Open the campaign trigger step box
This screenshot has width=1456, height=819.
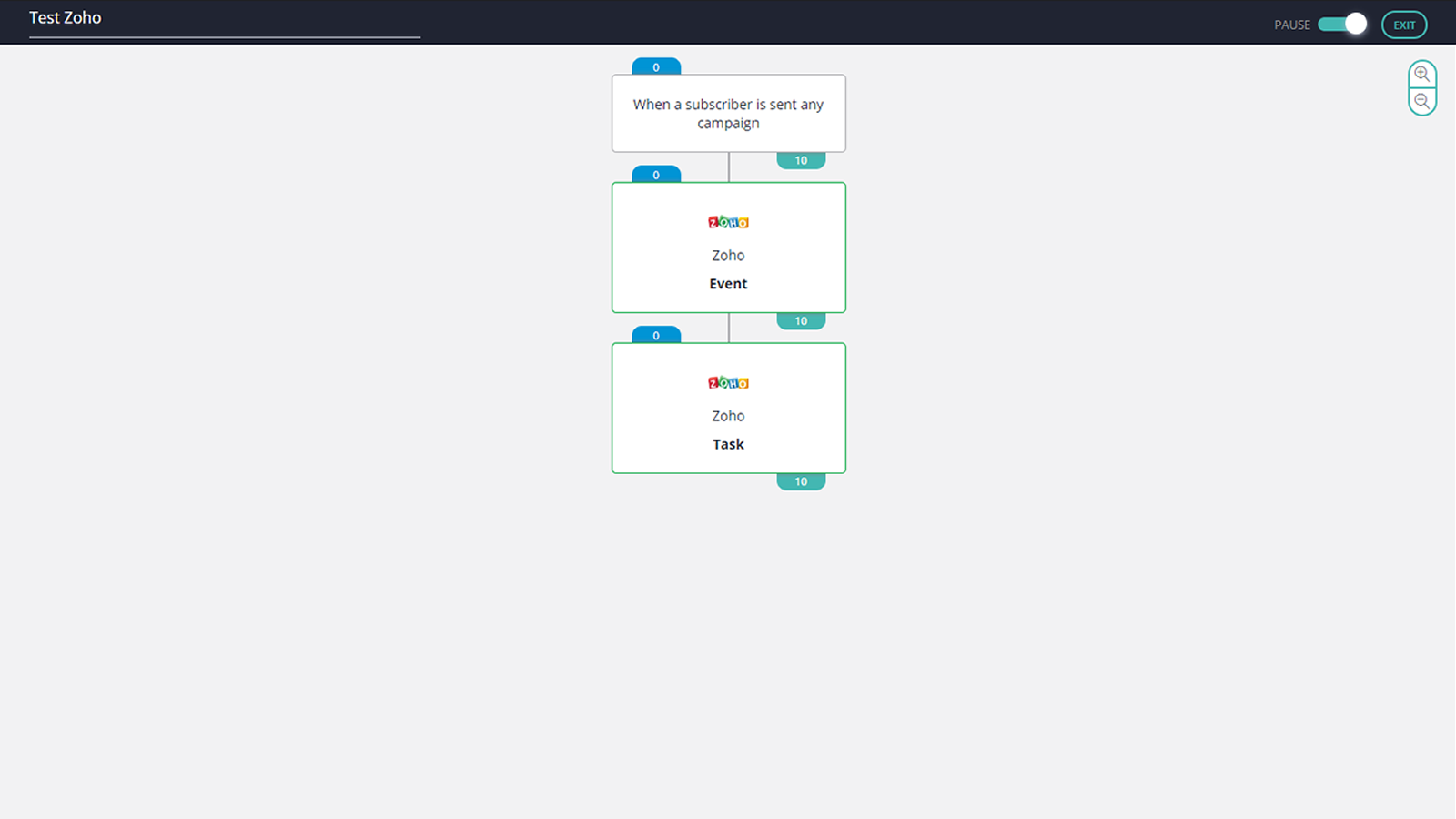[729, 114]
